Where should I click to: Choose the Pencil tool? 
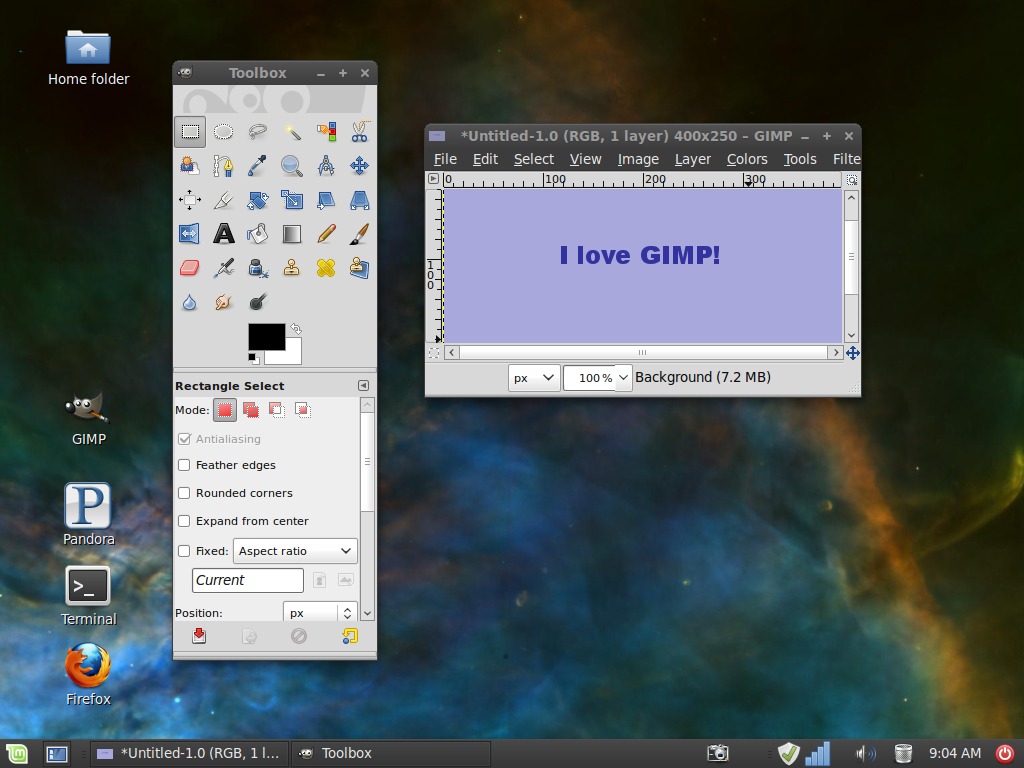(326, 234)
